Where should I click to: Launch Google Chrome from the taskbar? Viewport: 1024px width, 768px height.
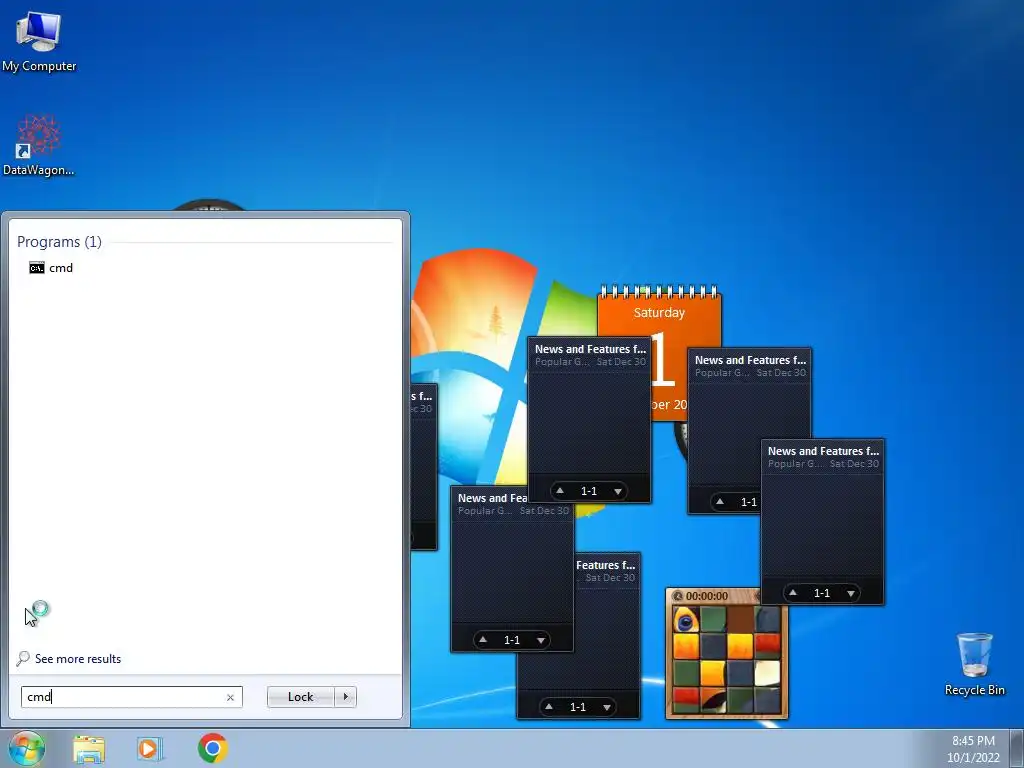tap(212, 748)
